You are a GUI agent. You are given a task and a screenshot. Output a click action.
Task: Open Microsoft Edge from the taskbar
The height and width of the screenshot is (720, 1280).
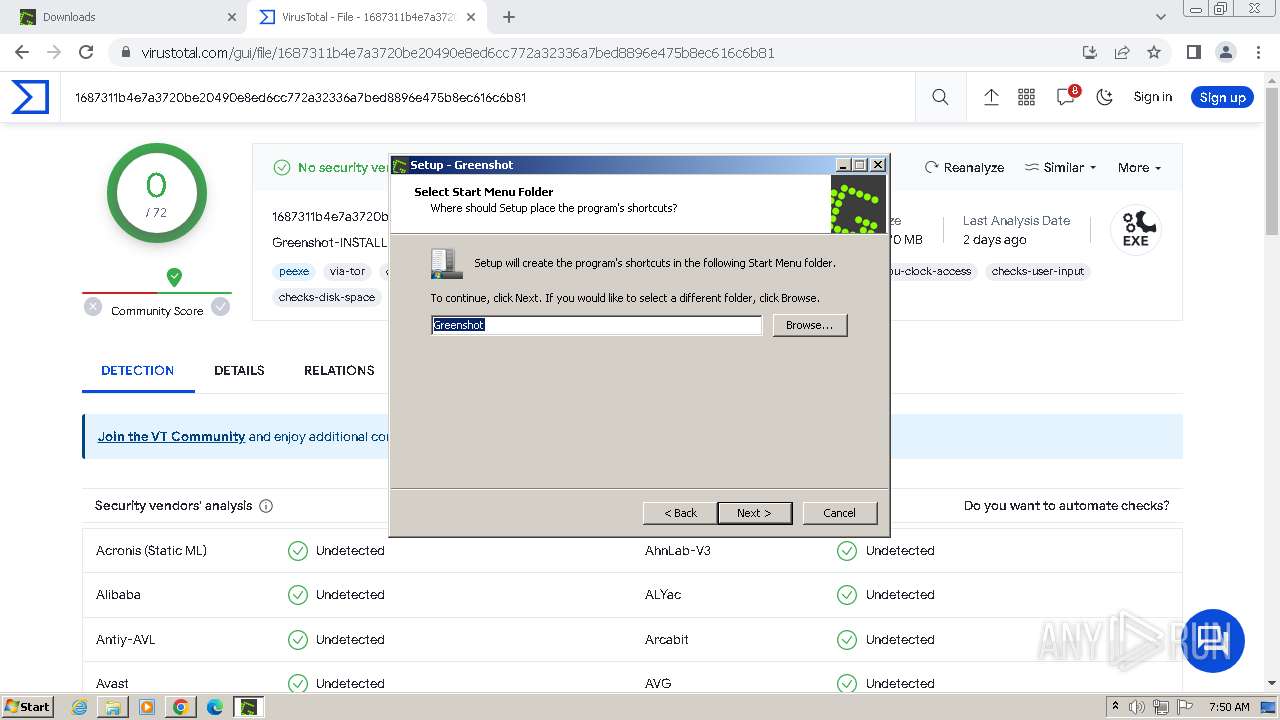[215, 707]
